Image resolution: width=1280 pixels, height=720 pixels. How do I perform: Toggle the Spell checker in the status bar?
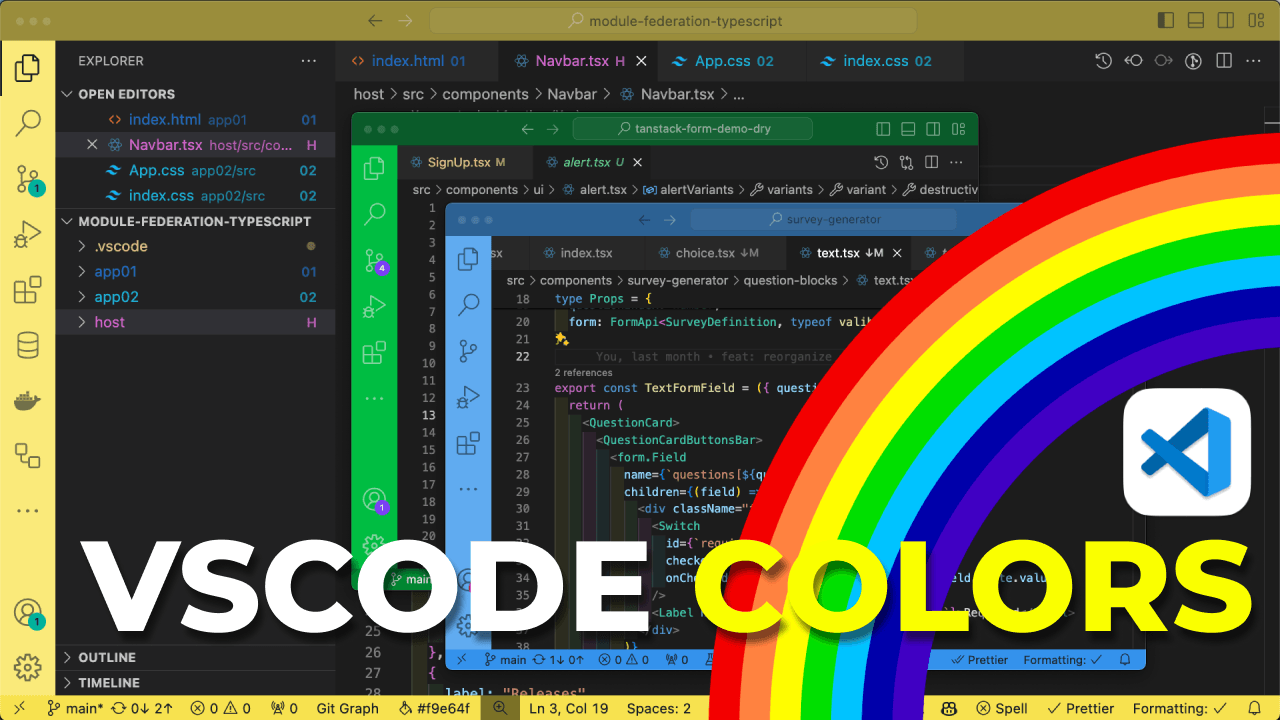(x=1001, y=708)
